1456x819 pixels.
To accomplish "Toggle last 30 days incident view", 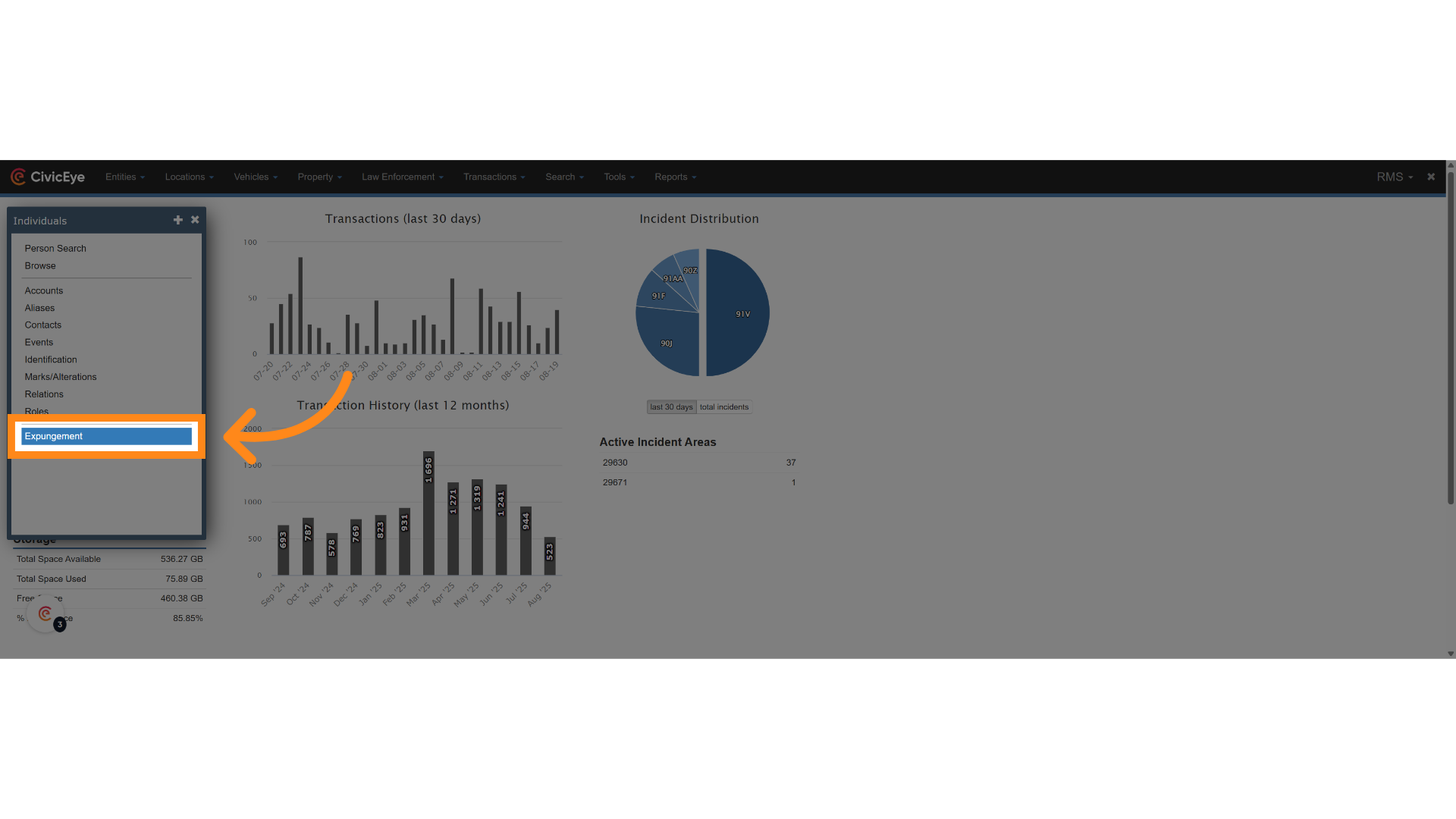I will (x=671, y=407).
